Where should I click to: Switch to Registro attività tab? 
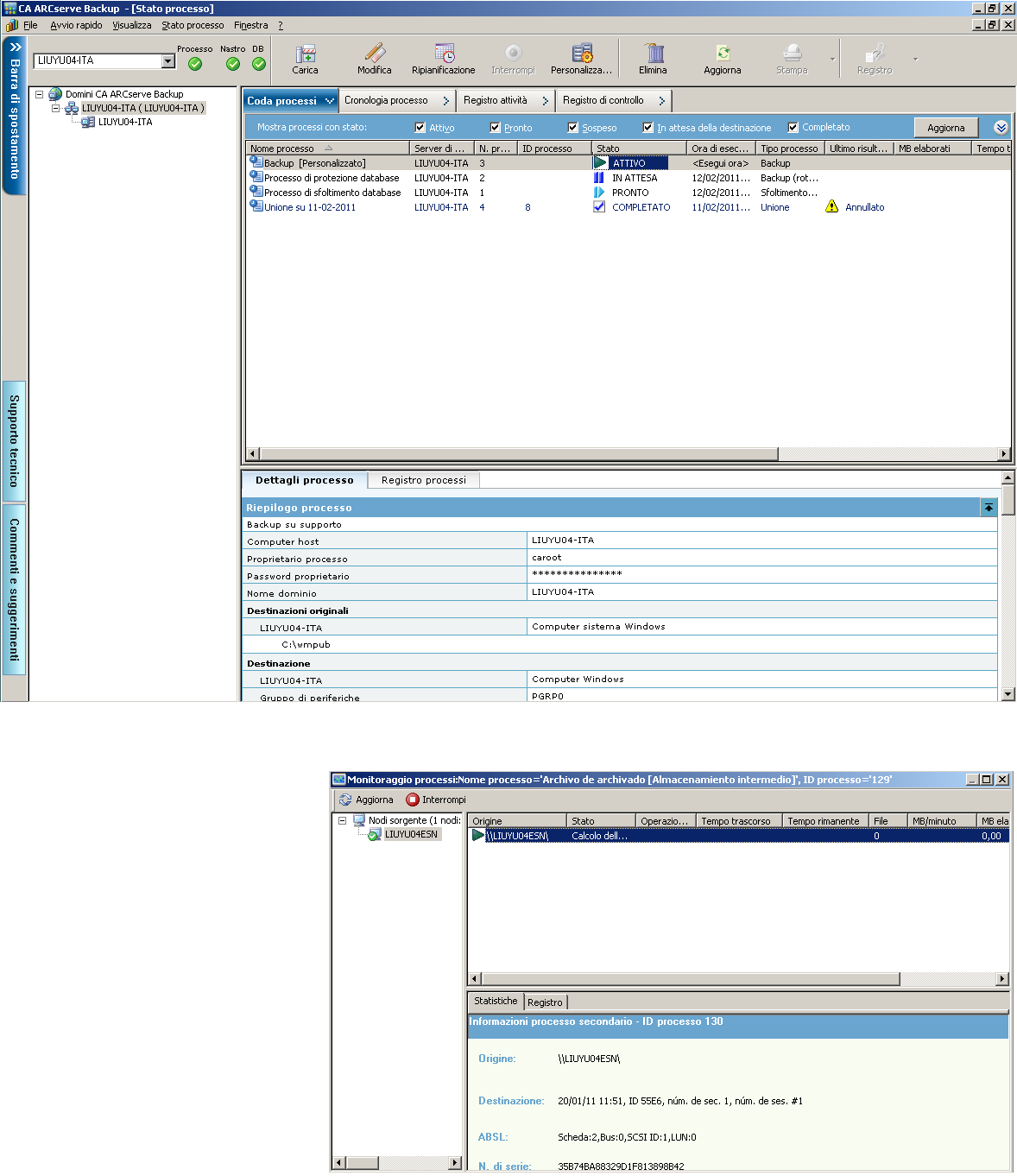click(x=507, y=100)
